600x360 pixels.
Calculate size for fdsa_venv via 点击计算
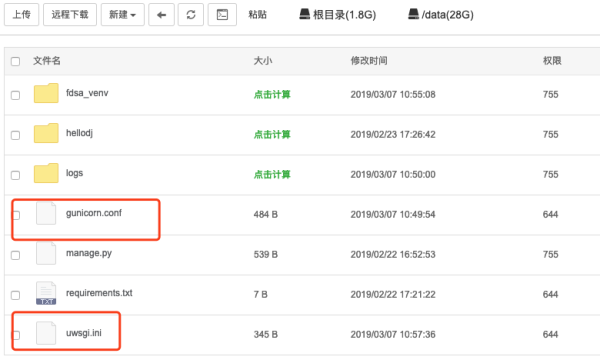[272, 94]
